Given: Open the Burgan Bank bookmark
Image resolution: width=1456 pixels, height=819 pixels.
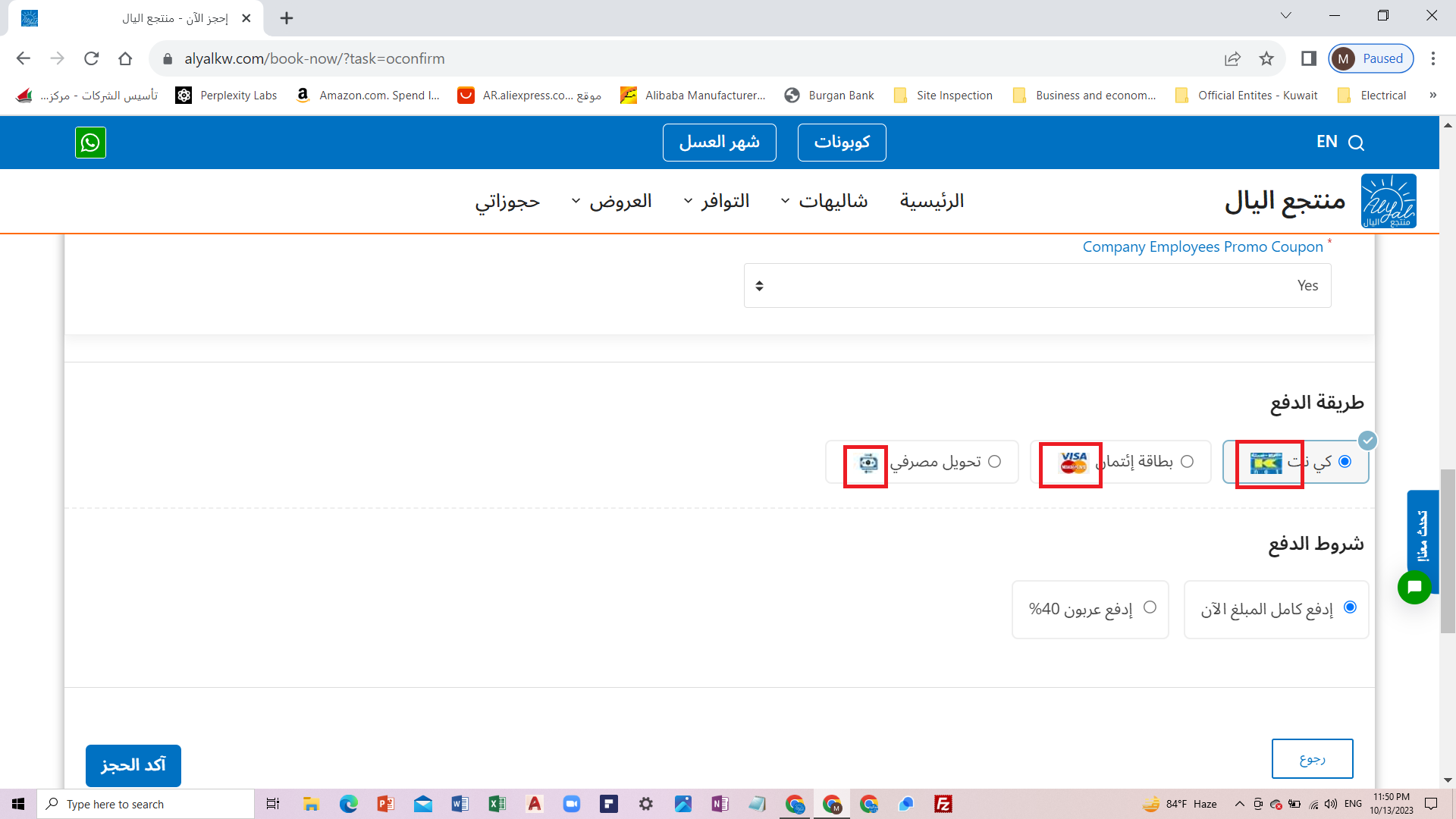Looking at the screenshot, I should coord(829,95).
